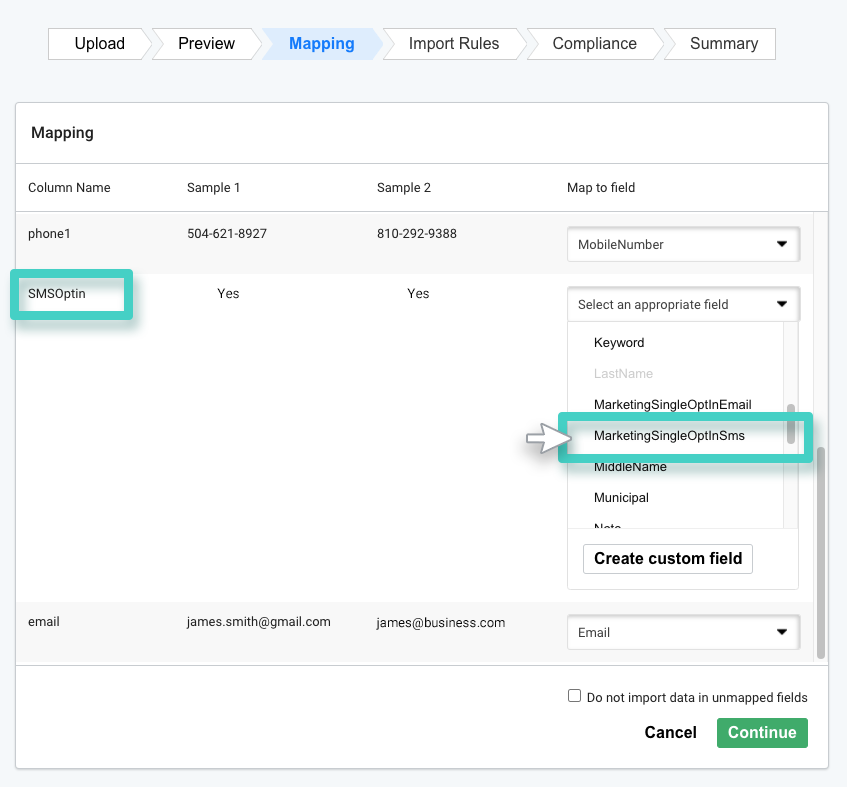Click the dropdown arrow on the Email field
The image size is (847, 787).
point(784,632)
